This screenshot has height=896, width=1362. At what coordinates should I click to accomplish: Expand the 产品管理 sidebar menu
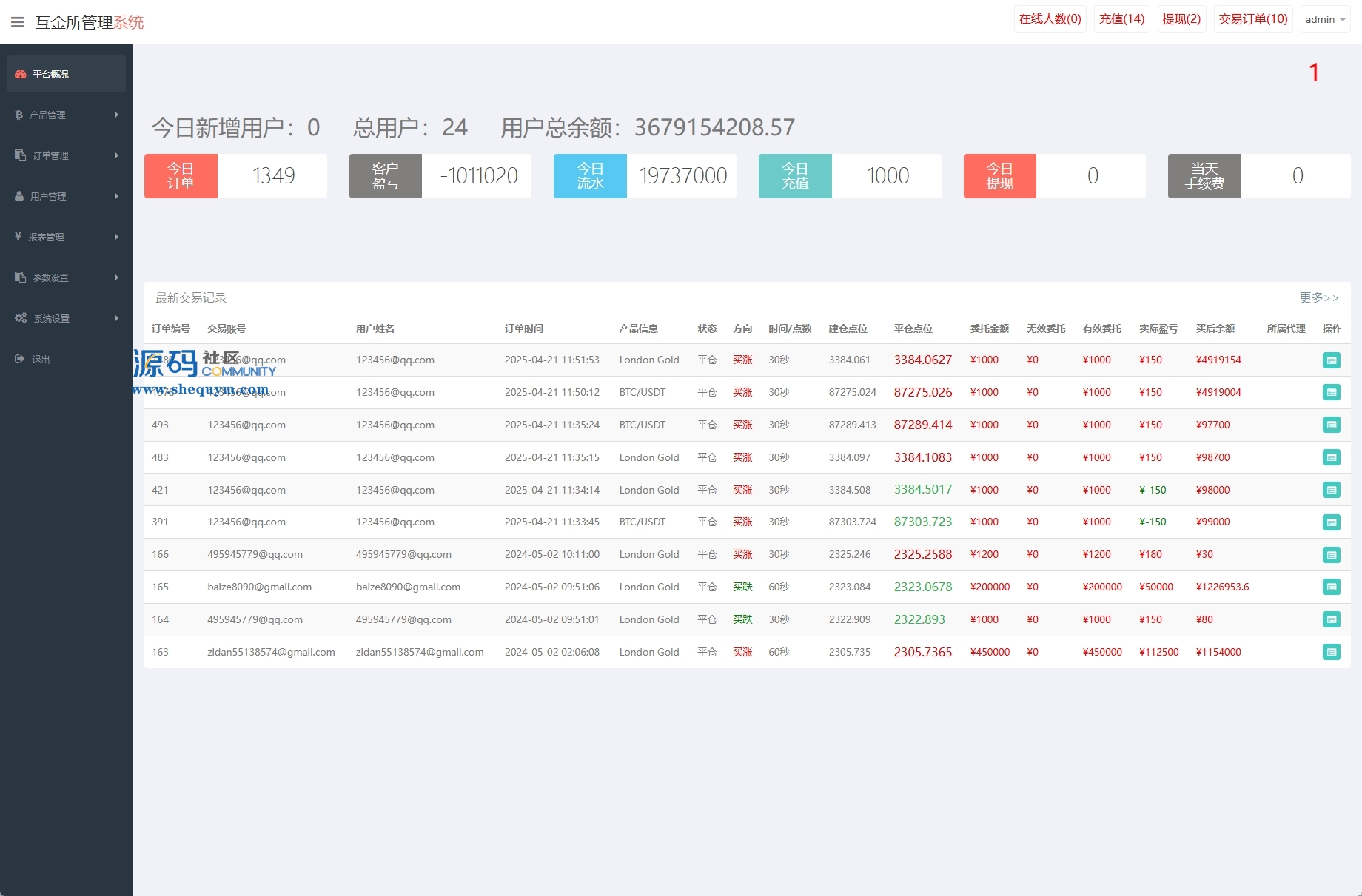point(66,115)
